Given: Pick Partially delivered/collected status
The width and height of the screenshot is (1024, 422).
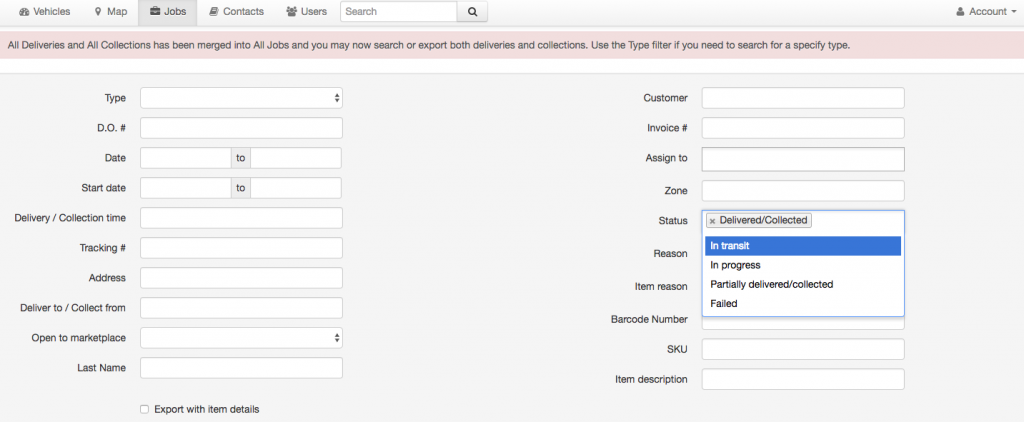Looking at the screenshot, I should coord(803,284).
